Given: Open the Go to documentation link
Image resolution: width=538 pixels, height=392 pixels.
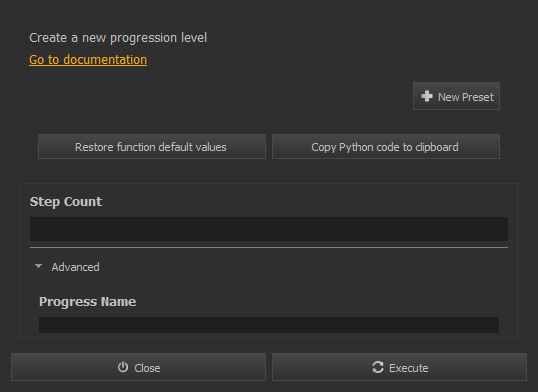Looking at the screenshot, I should point(88,60).
